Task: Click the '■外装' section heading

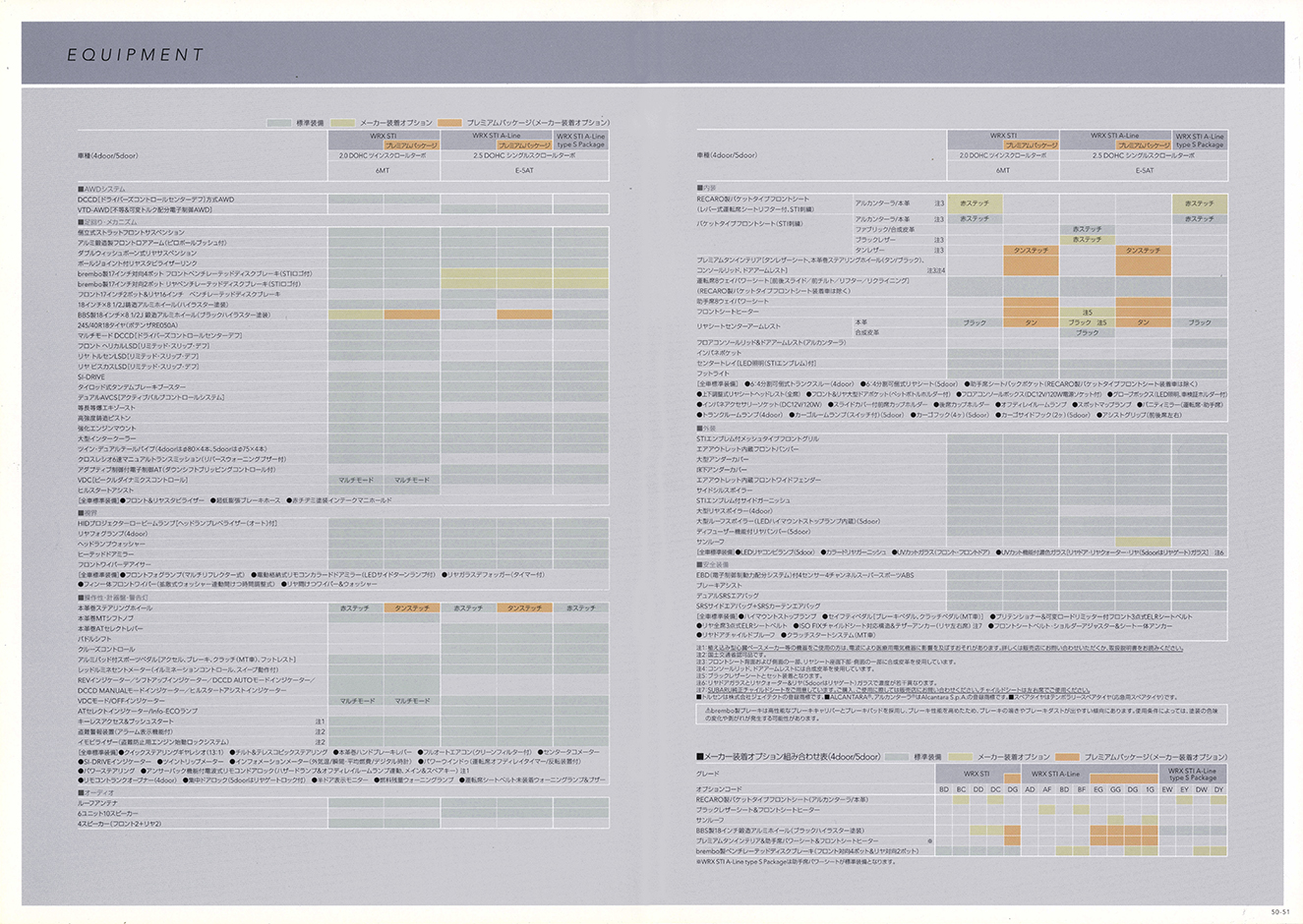Action: point(706,429)
